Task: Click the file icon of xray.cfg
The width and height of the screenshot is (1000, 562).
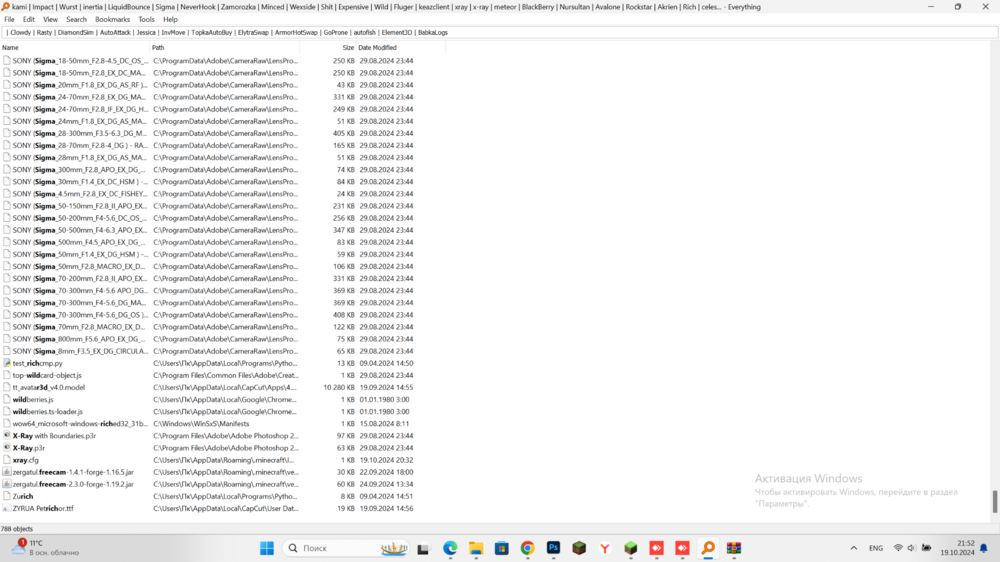Action: (x=7, y=460)
